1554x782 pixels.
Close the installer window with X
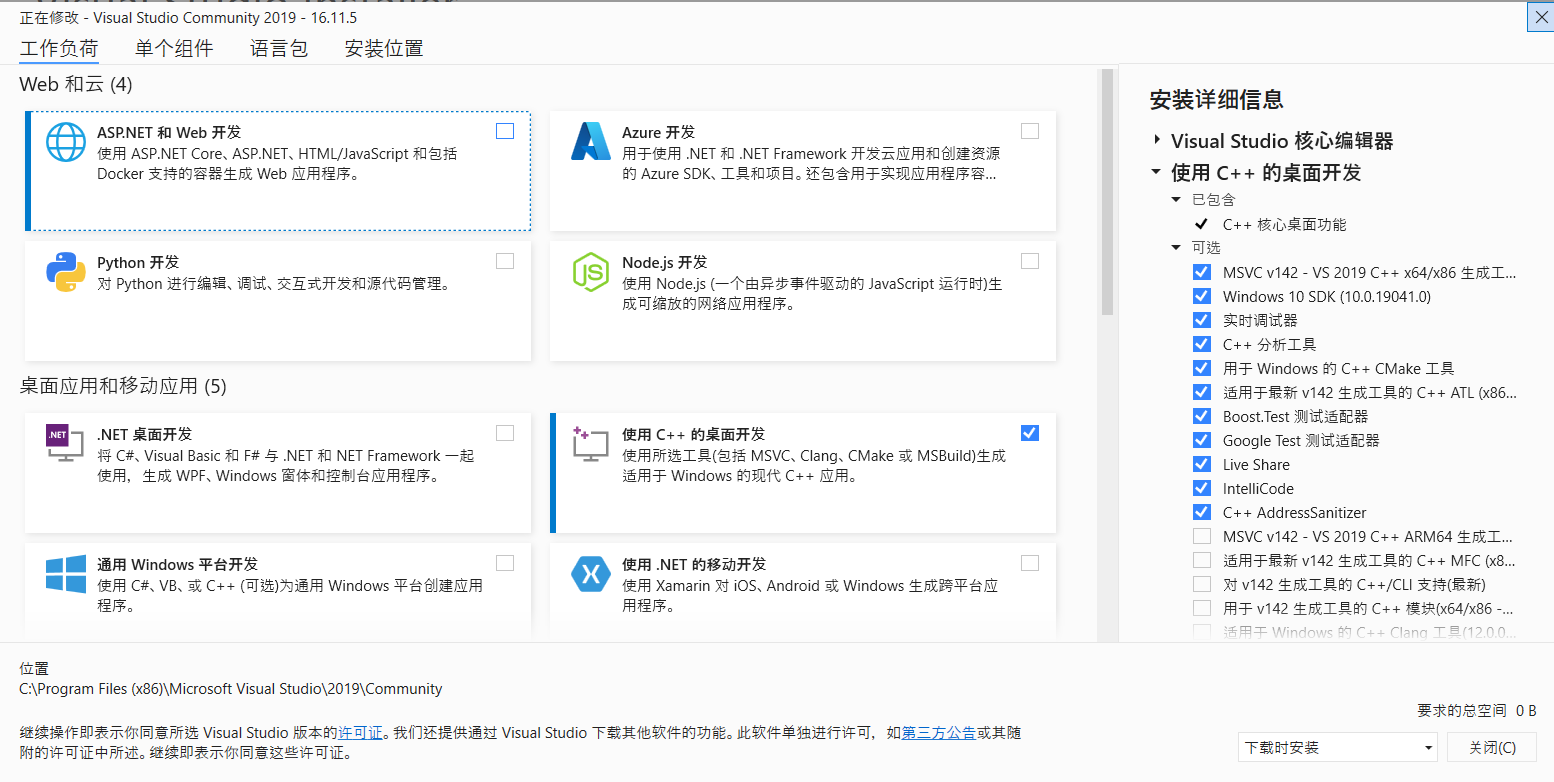coord(1541,17)
